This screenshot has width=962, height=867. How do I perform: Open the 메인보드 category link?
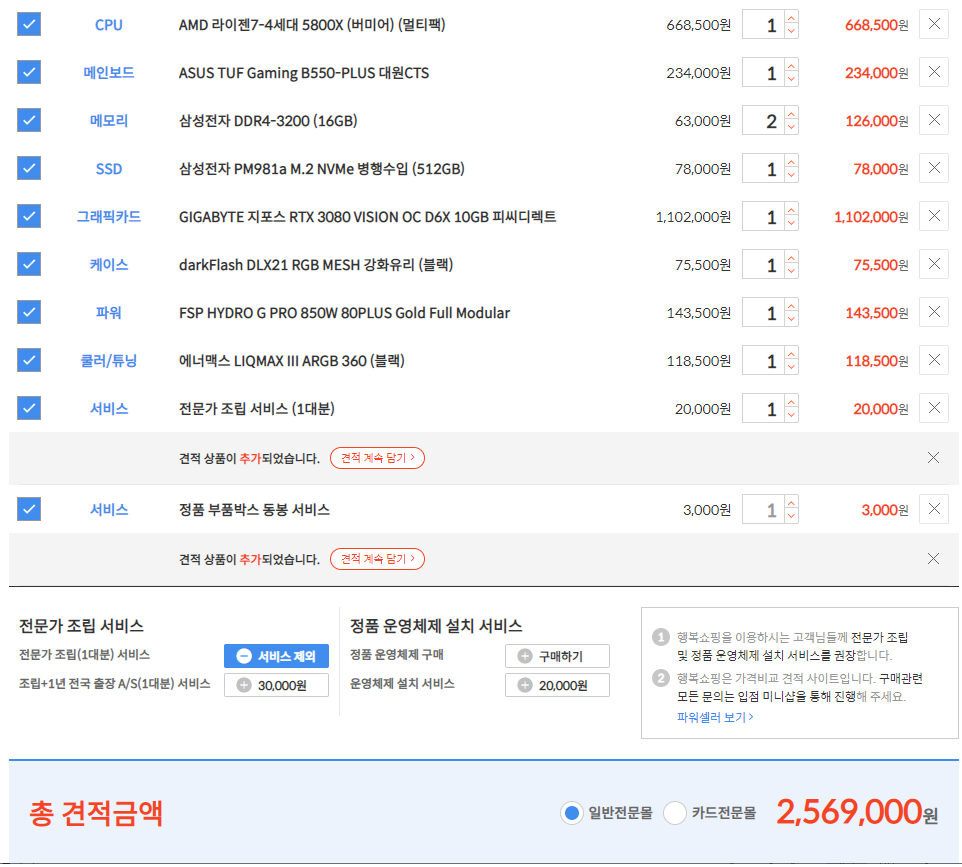click(109, 73)
